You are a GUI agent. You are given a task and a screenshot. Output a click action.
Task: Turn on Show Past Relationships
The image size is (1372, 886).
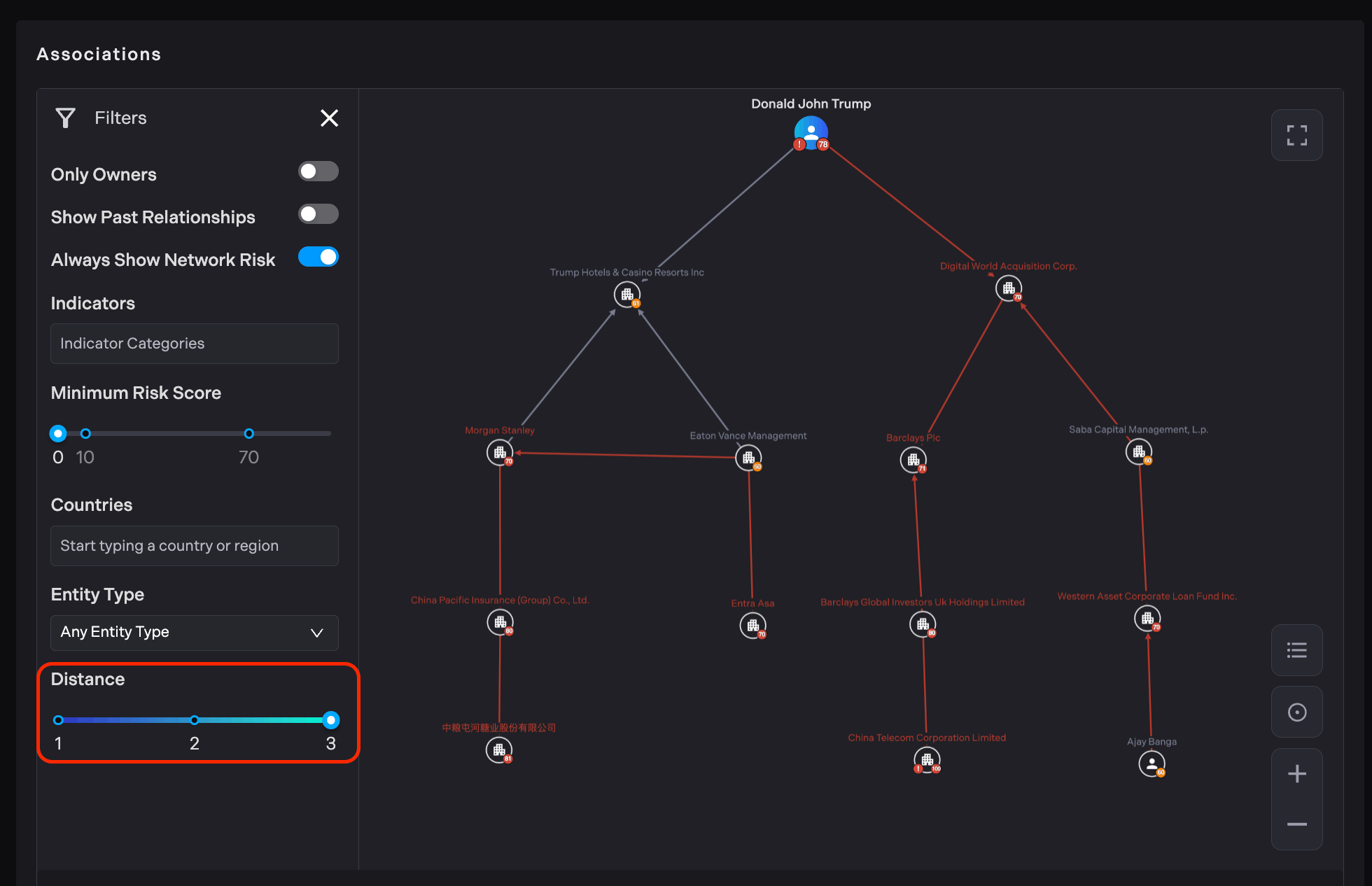[x=318, y=214]
